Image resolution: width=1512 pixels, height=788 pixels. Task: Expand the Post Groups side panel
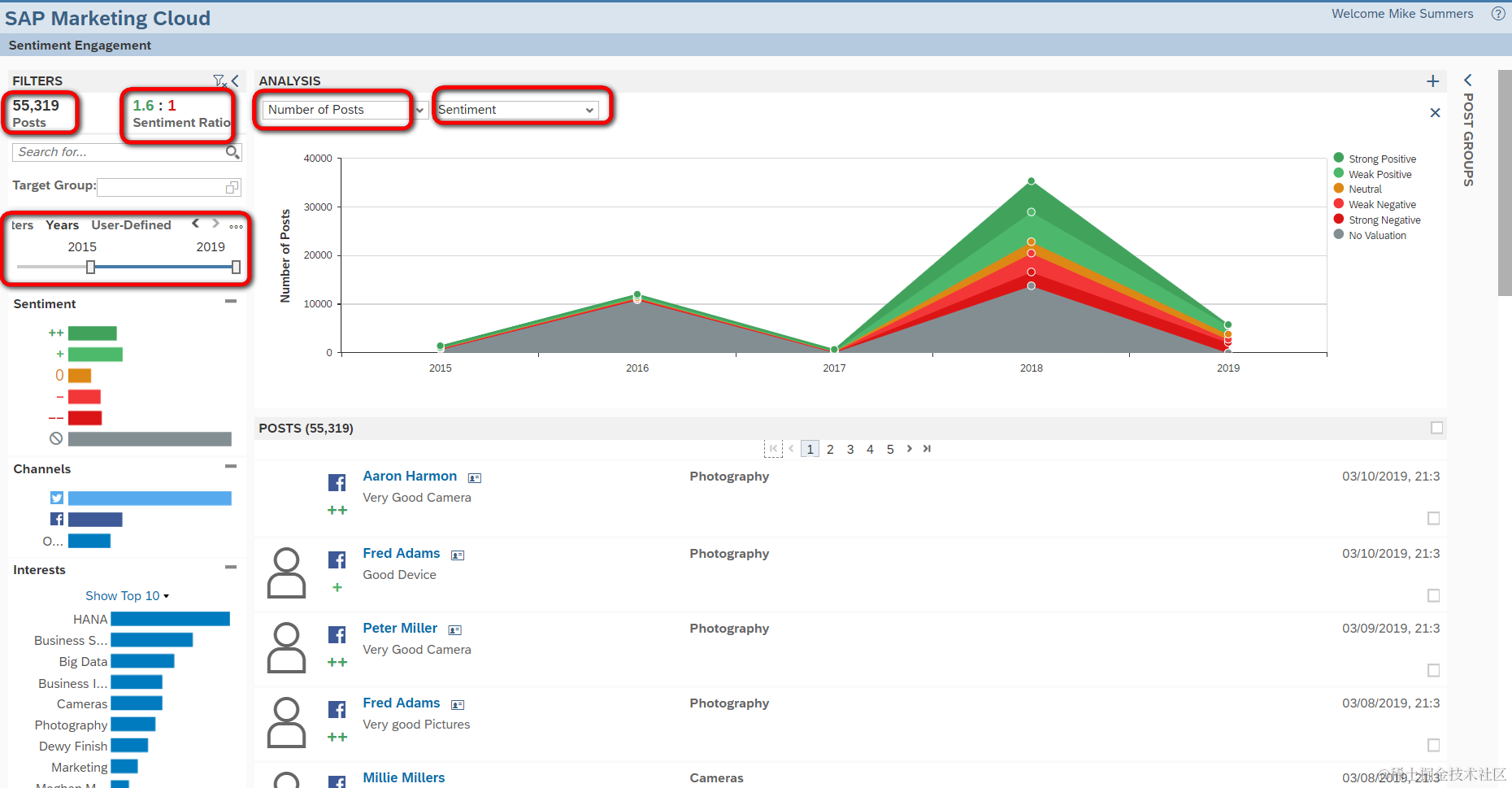(1468, 81)
